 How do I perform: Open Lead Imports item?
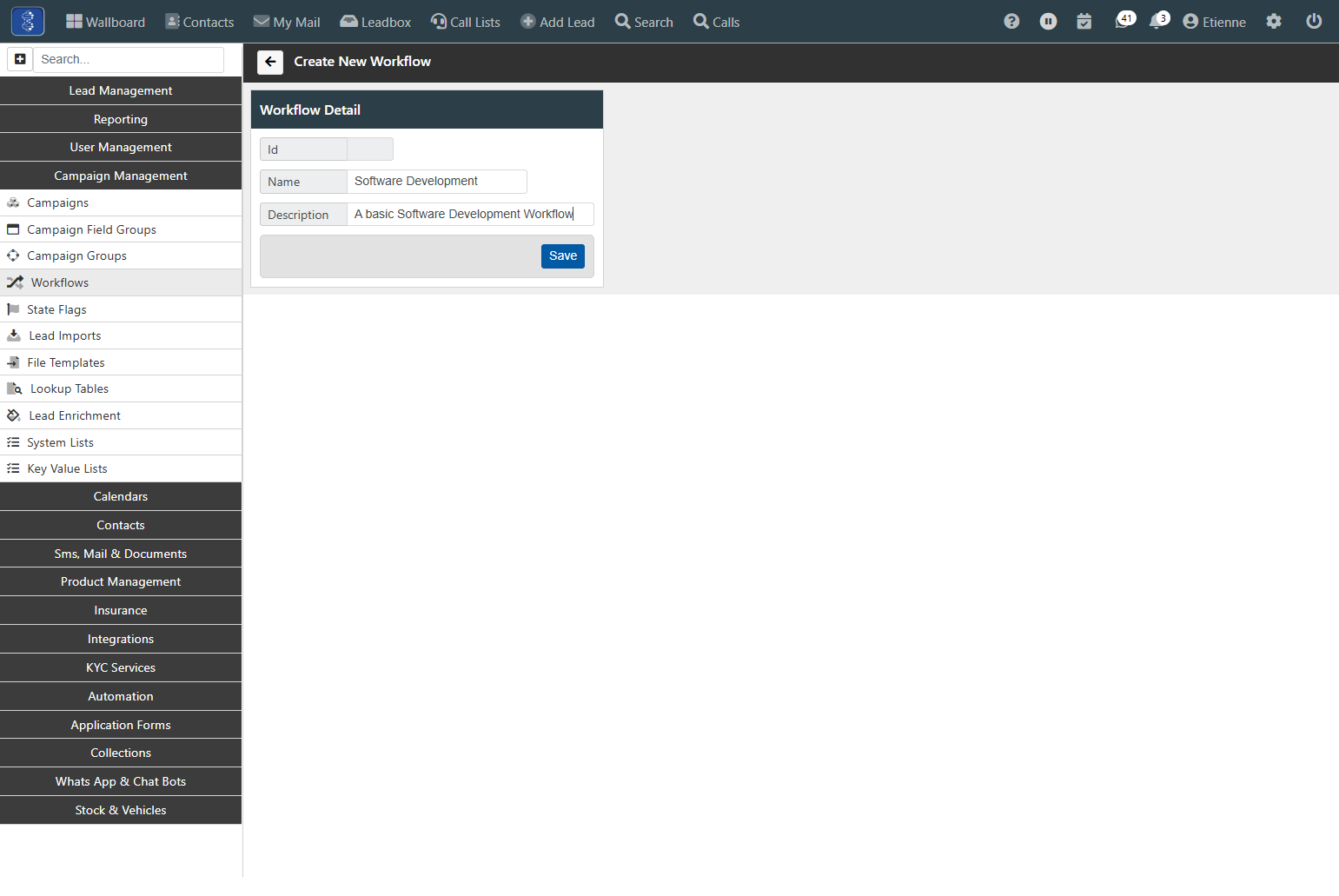[121, 335]
